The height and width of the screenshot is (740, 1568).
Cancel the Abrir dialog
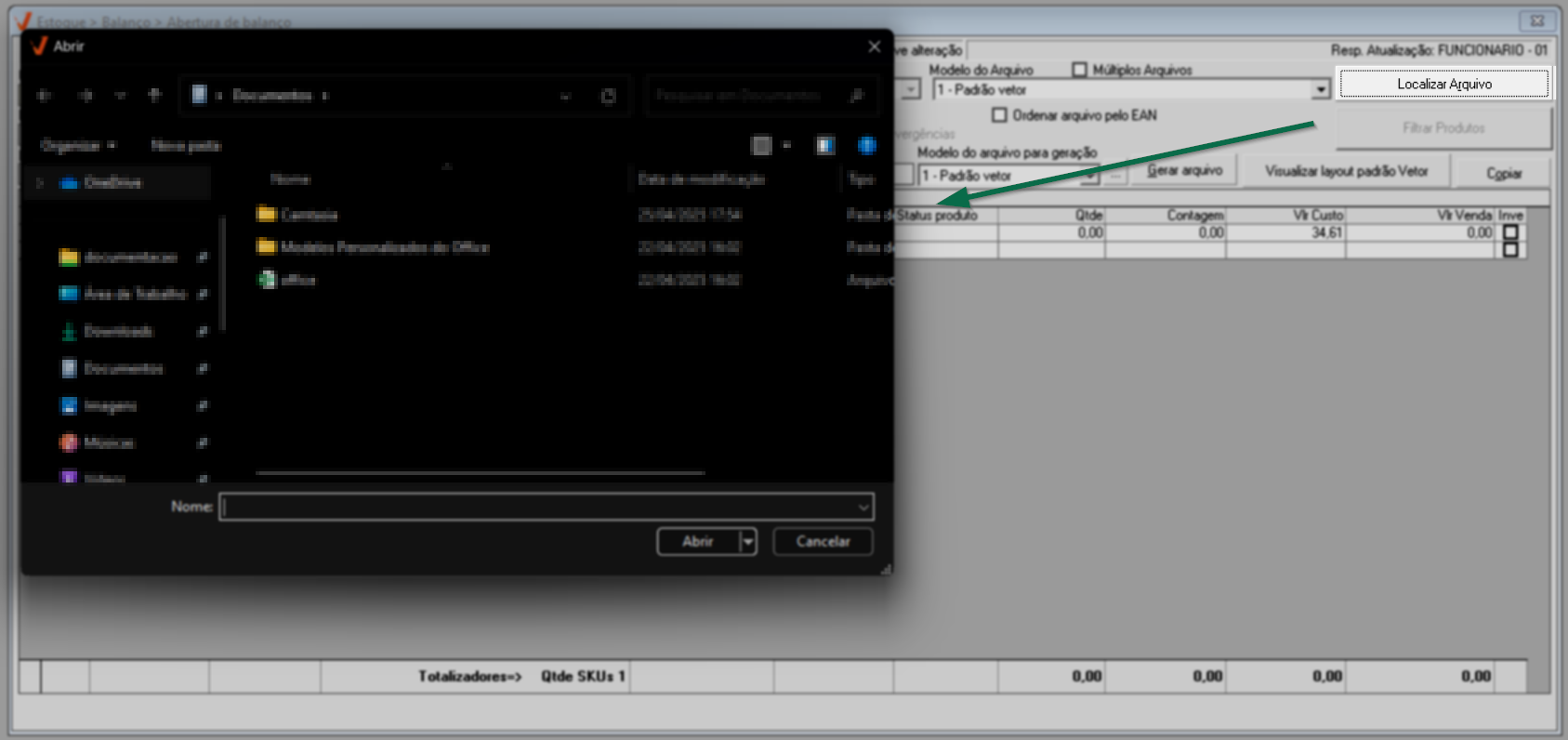[823, 541]
